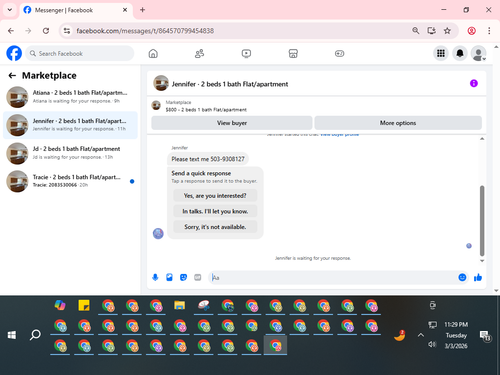This screenshot has height=375, width=500.
Task: Choose a sticker icon
Action: point(183,277)
